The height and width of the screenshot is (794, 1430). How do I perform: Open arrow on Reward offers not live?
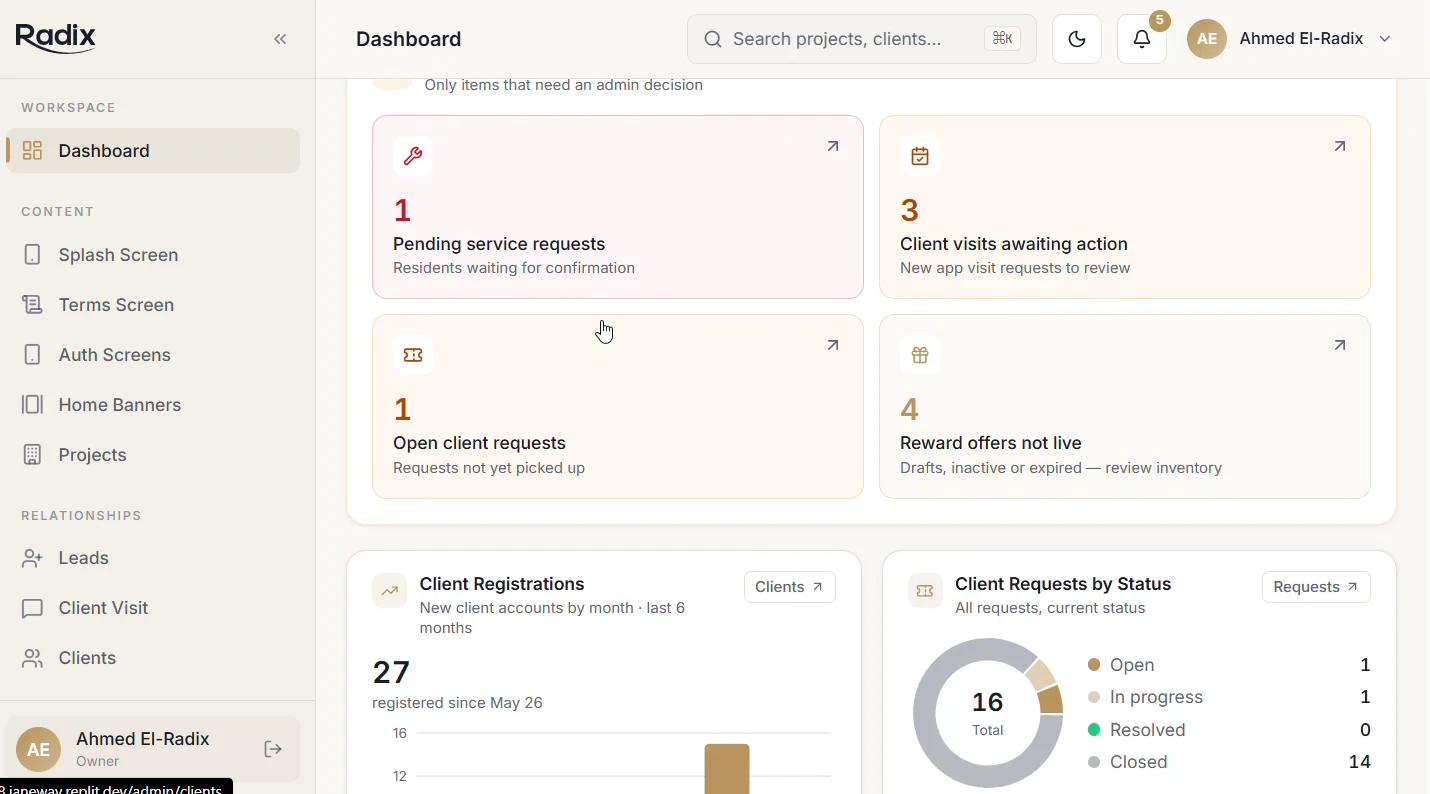click(1340, 345)
